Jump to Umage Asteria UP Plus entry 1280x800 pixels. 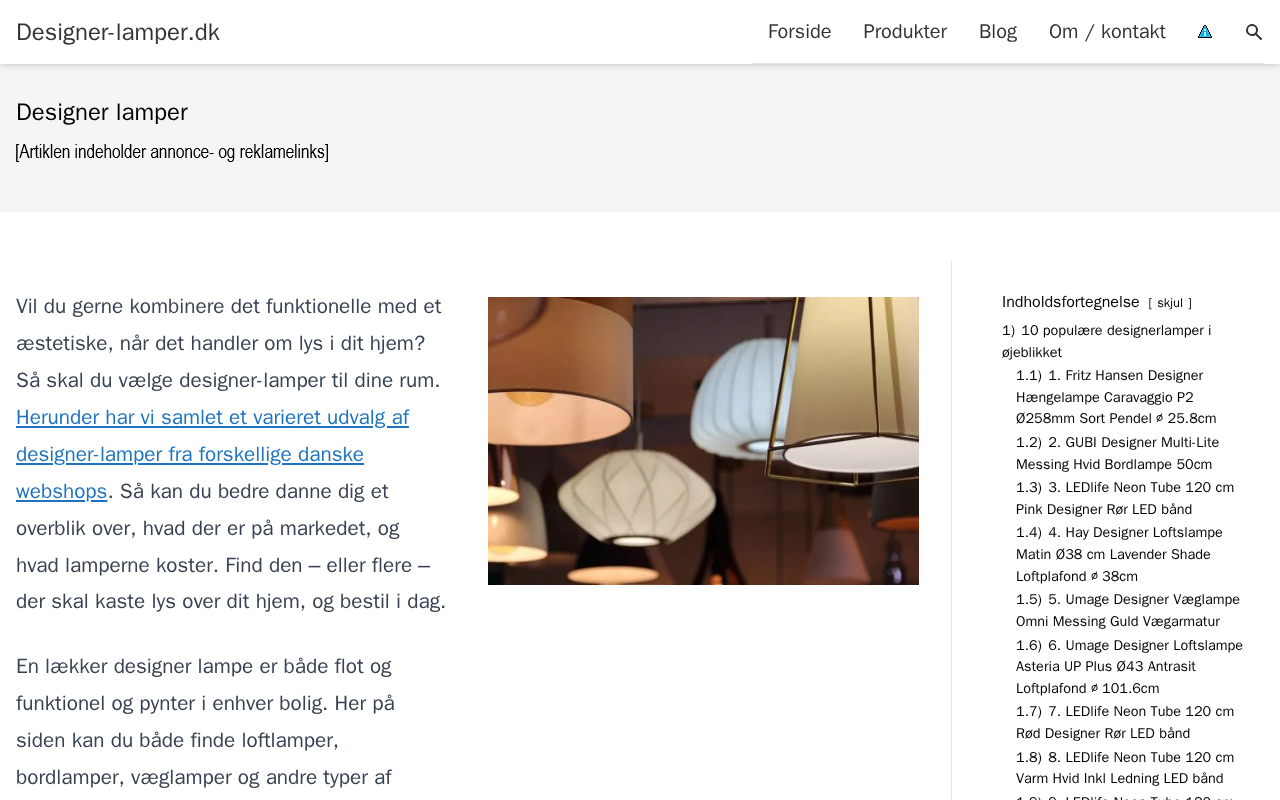click(1129, 667)
